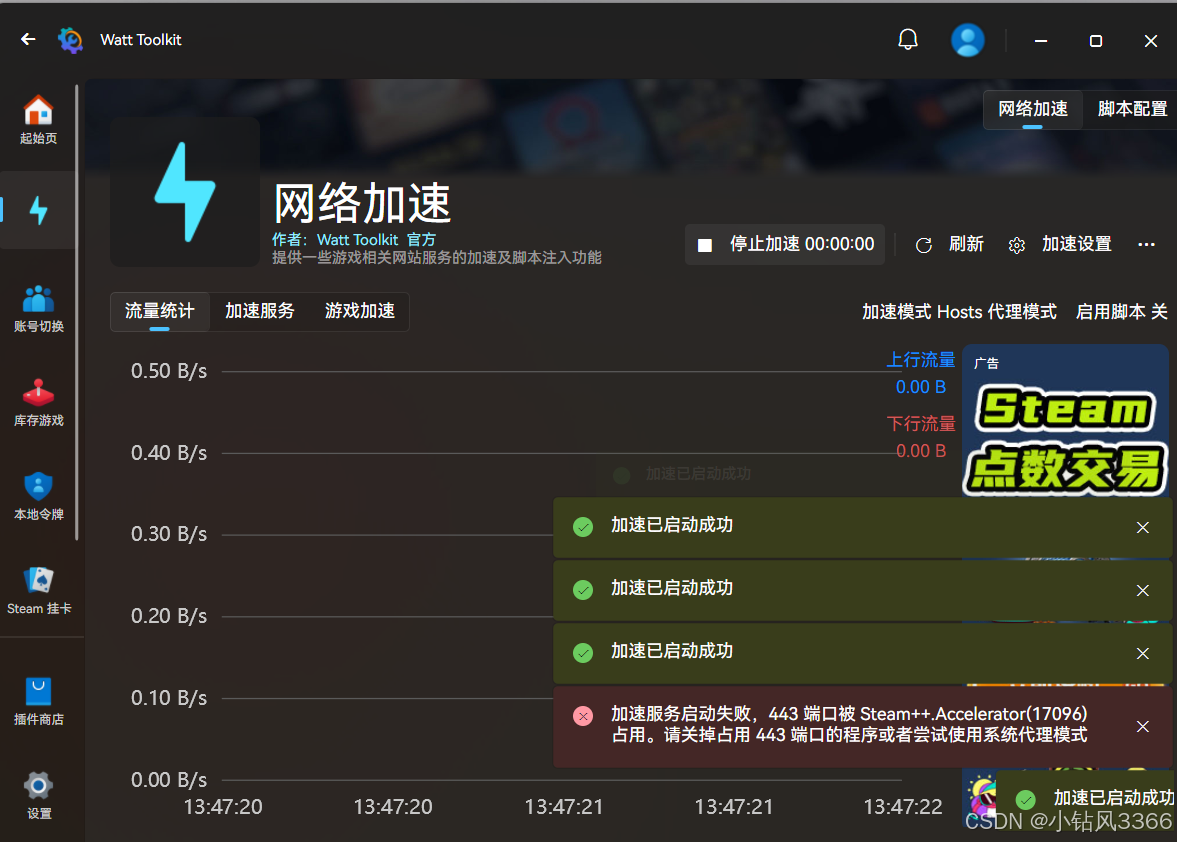Open the three-dots more options menu
The height and width of the screenshot is (842, 1177).
click(1146, 245)
